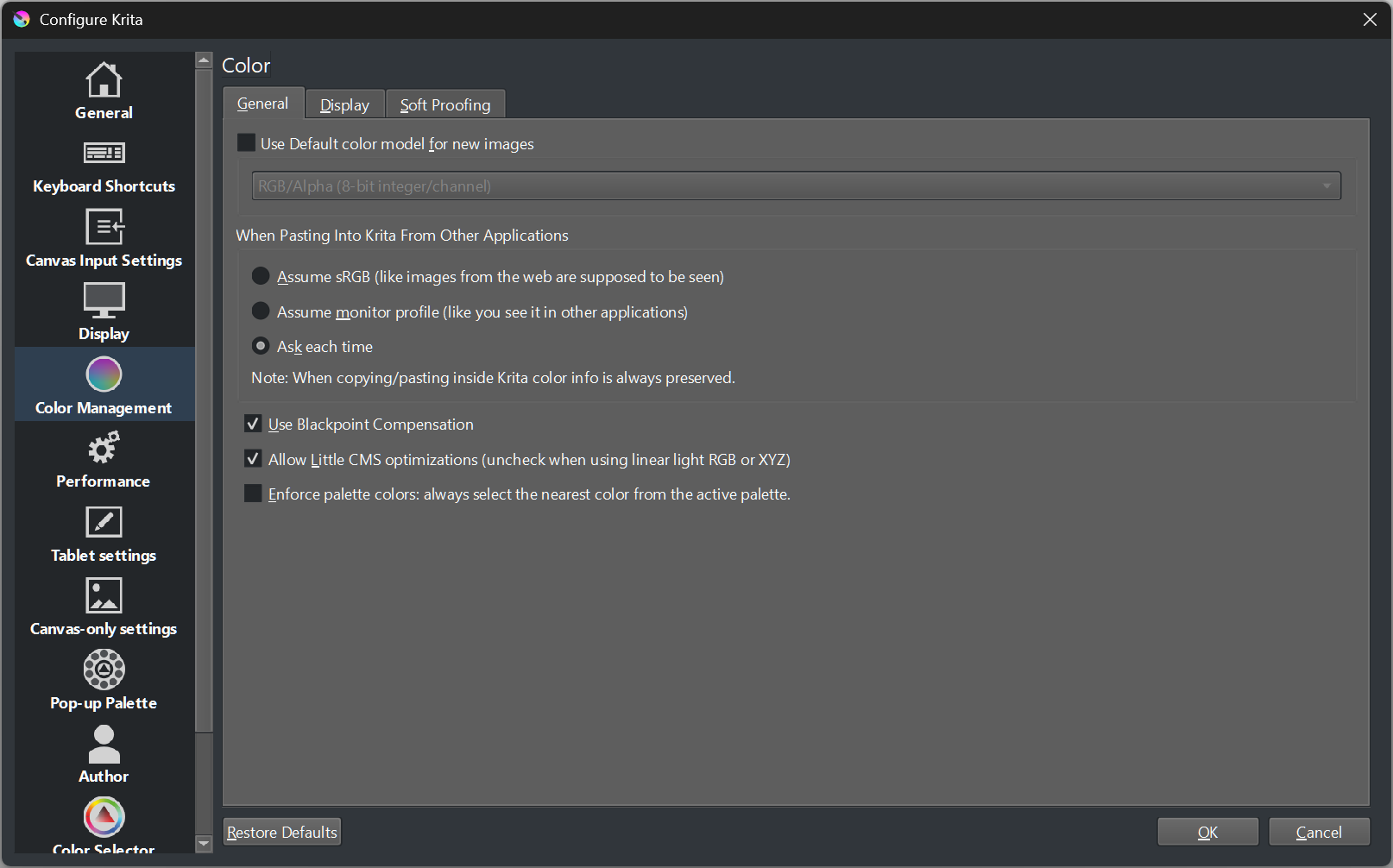The width and height of the screenshot is (1393, 868).
Task: Open Canvas Input Settings icon
Action: [104, 228]
